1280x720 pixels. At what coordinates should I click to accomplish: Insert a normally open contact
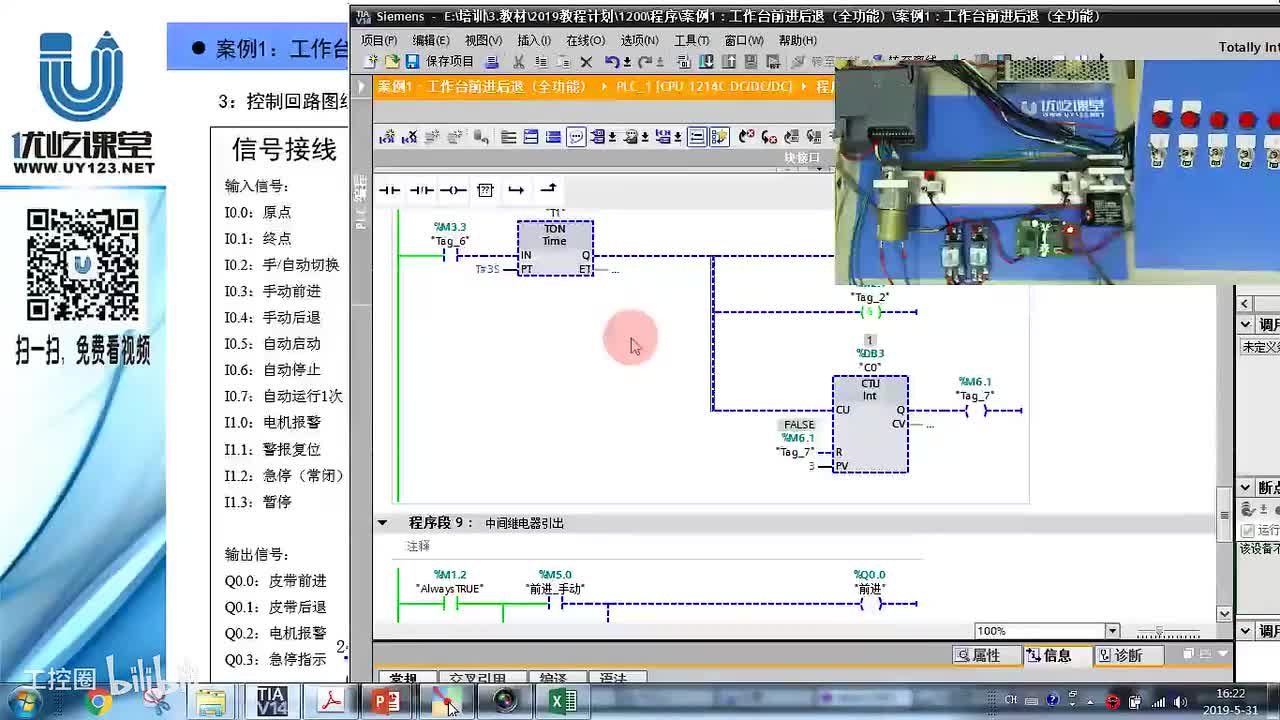[389, 189]
